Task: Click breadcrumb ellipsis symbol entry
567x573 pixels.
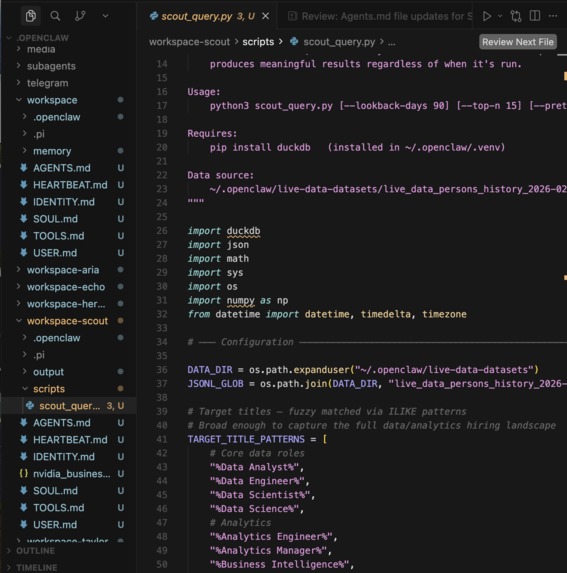Action: click(391, 42)
